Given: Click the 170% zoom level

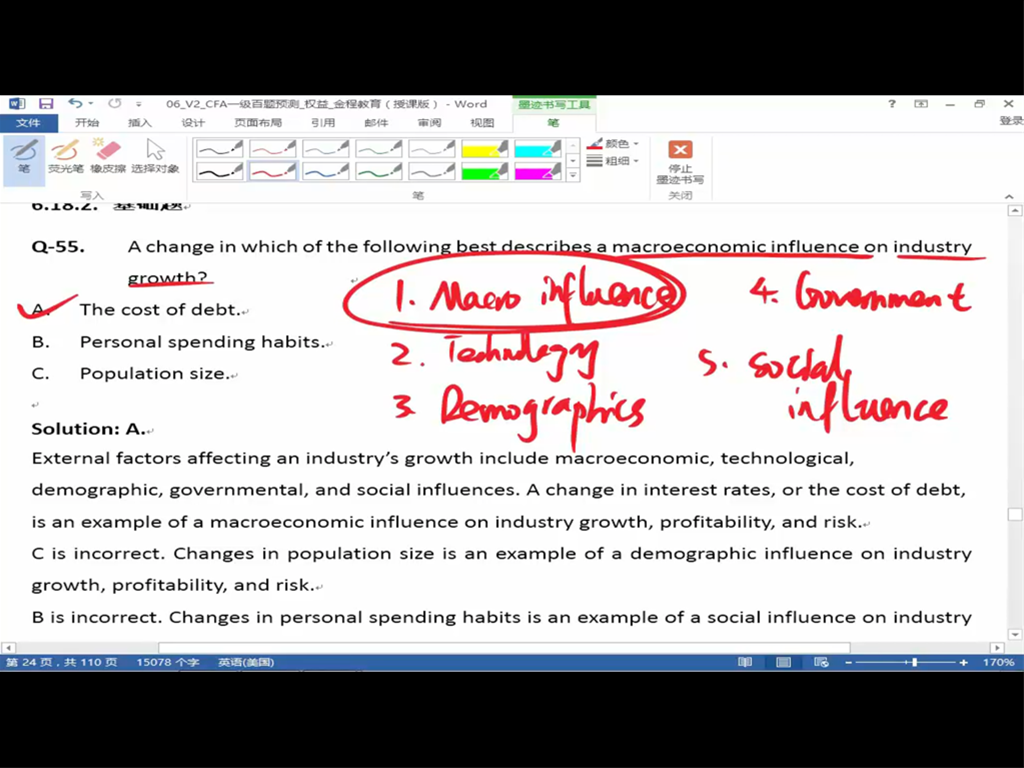Looking at the screenshot, I should click(x=999, y=662).
